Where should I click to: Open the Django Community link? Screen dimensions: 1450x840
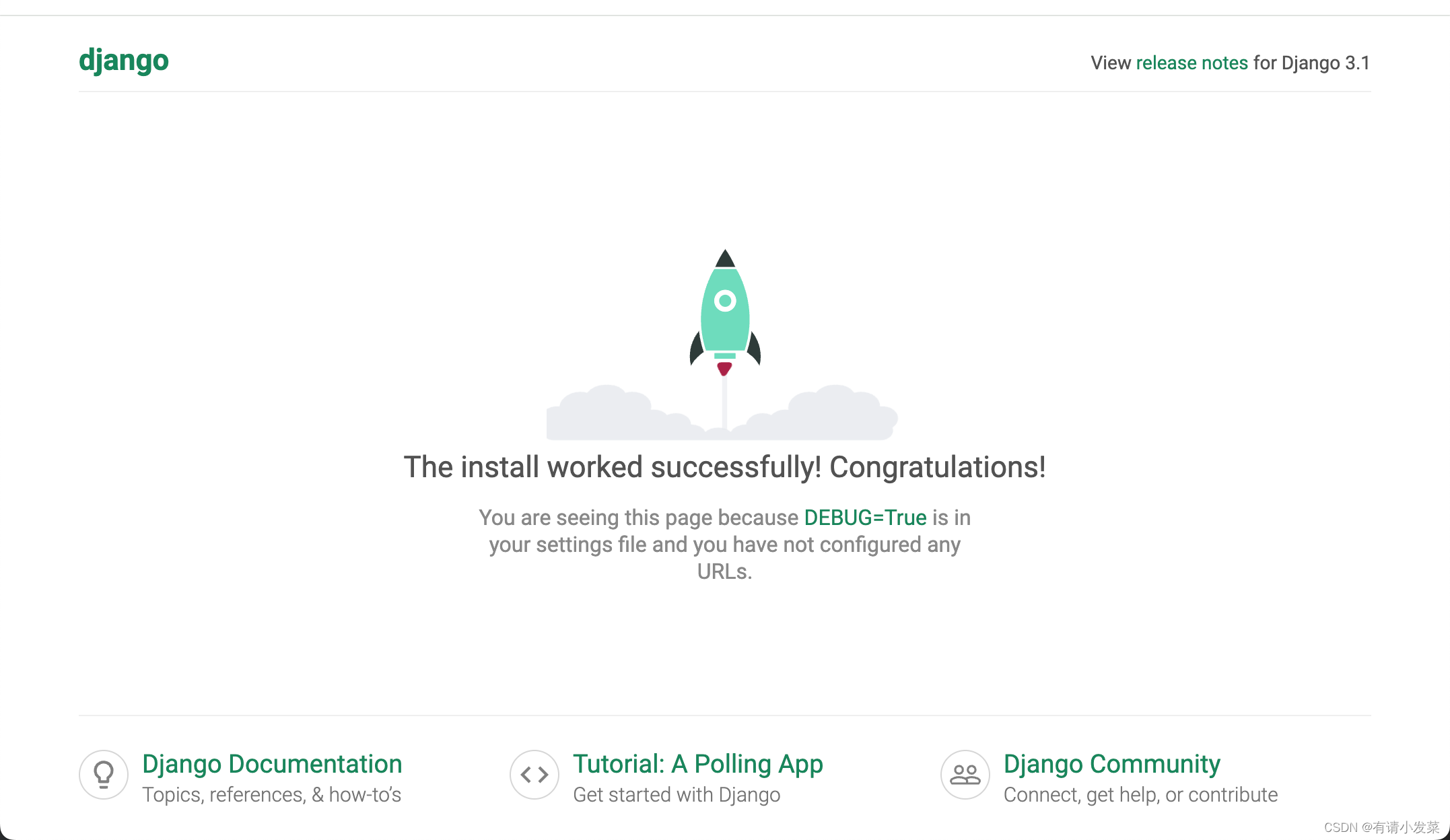[1112, 764]
